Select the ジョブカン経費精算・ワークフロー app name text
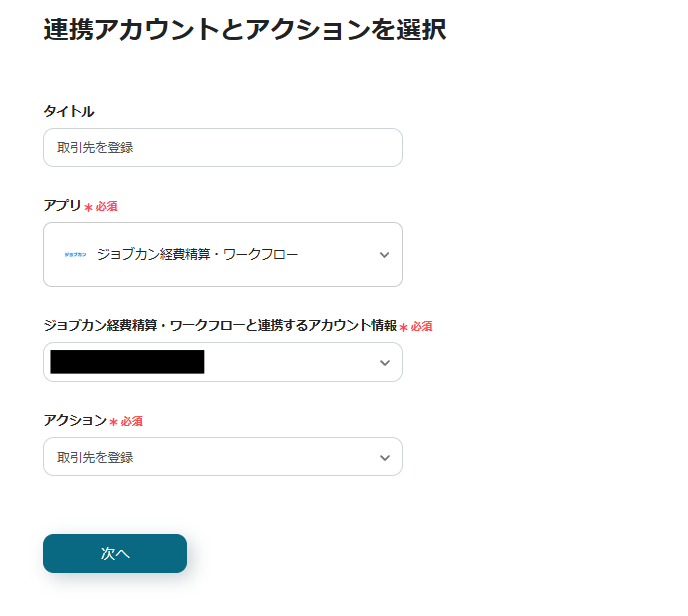The height and width of the screenshot is (616, 688). (197, 255)
